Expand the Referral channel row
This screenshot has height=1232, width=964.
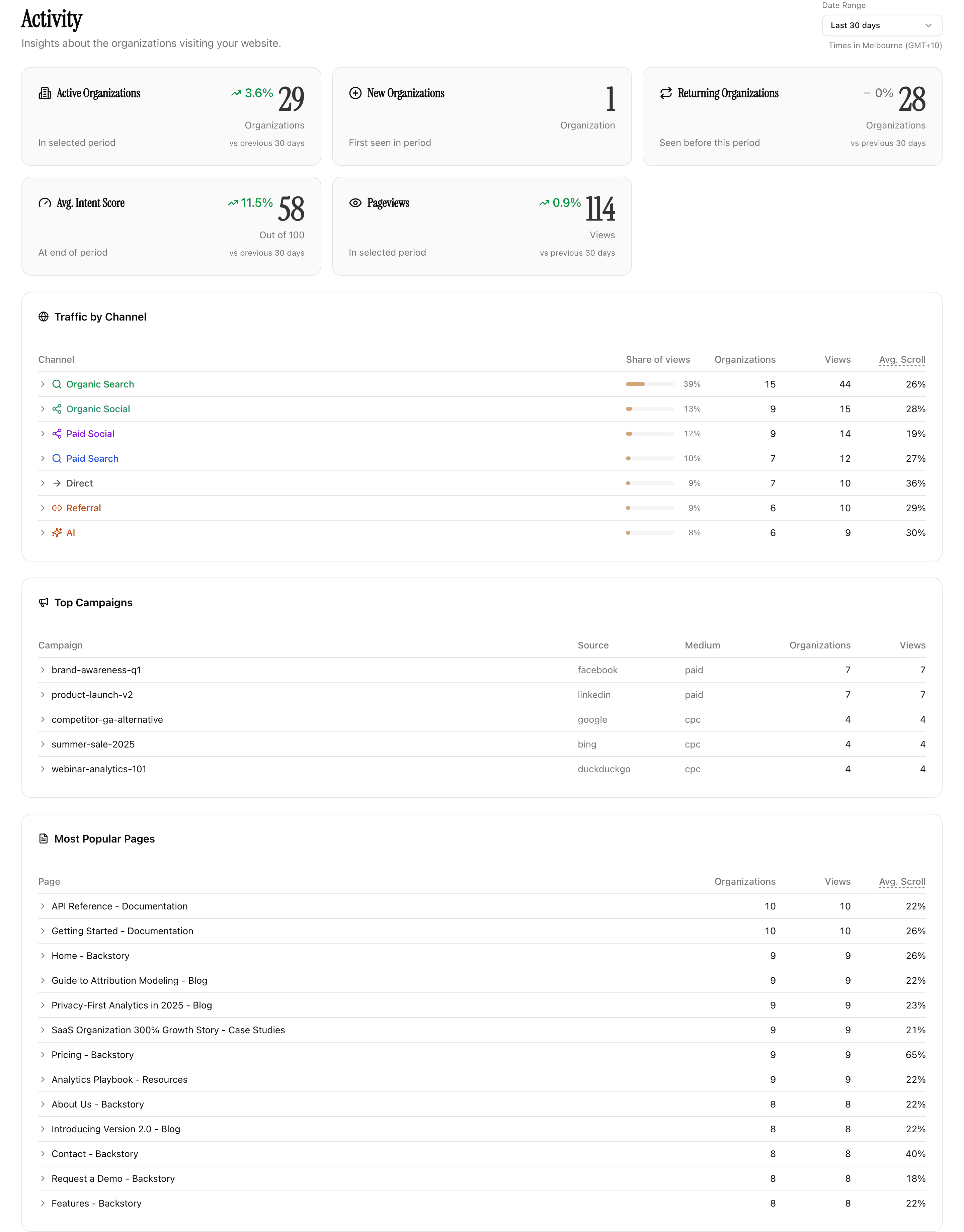pyautogui.click(x=42, y=508)
